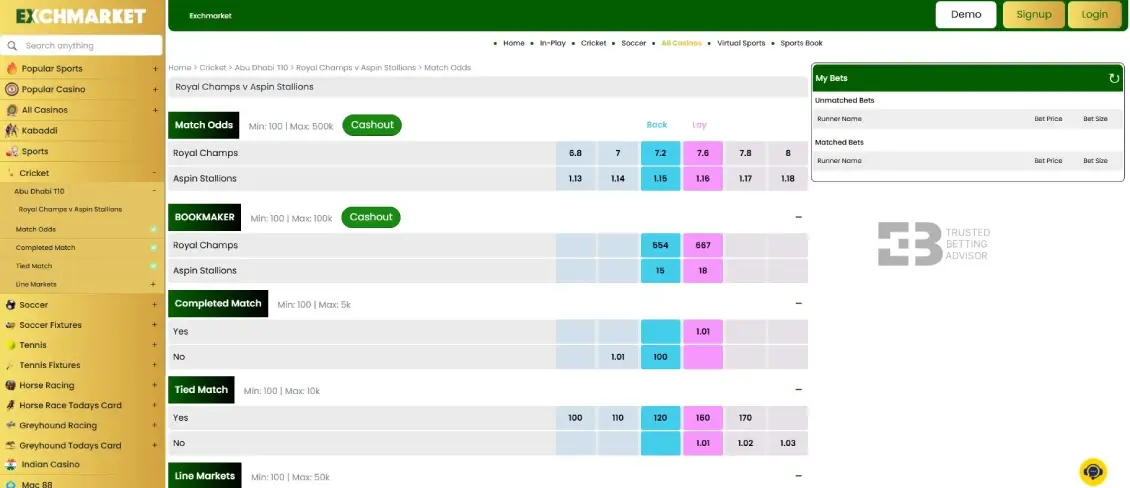Lay Tied Match Yes at 160
The width and height of the screenshot is (1130, 488).
click(x=703, y=417)
